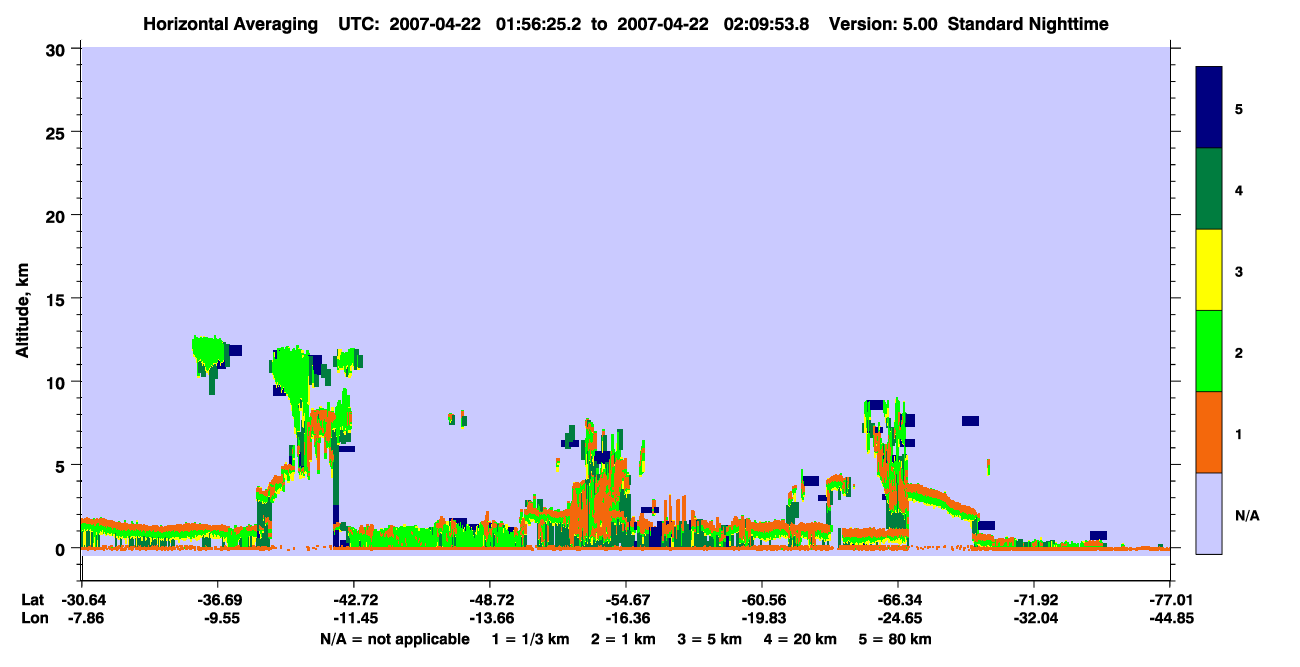The image size is (1300, 667).
Task: Click colorbar label 4
Action: pos(1238,190)
